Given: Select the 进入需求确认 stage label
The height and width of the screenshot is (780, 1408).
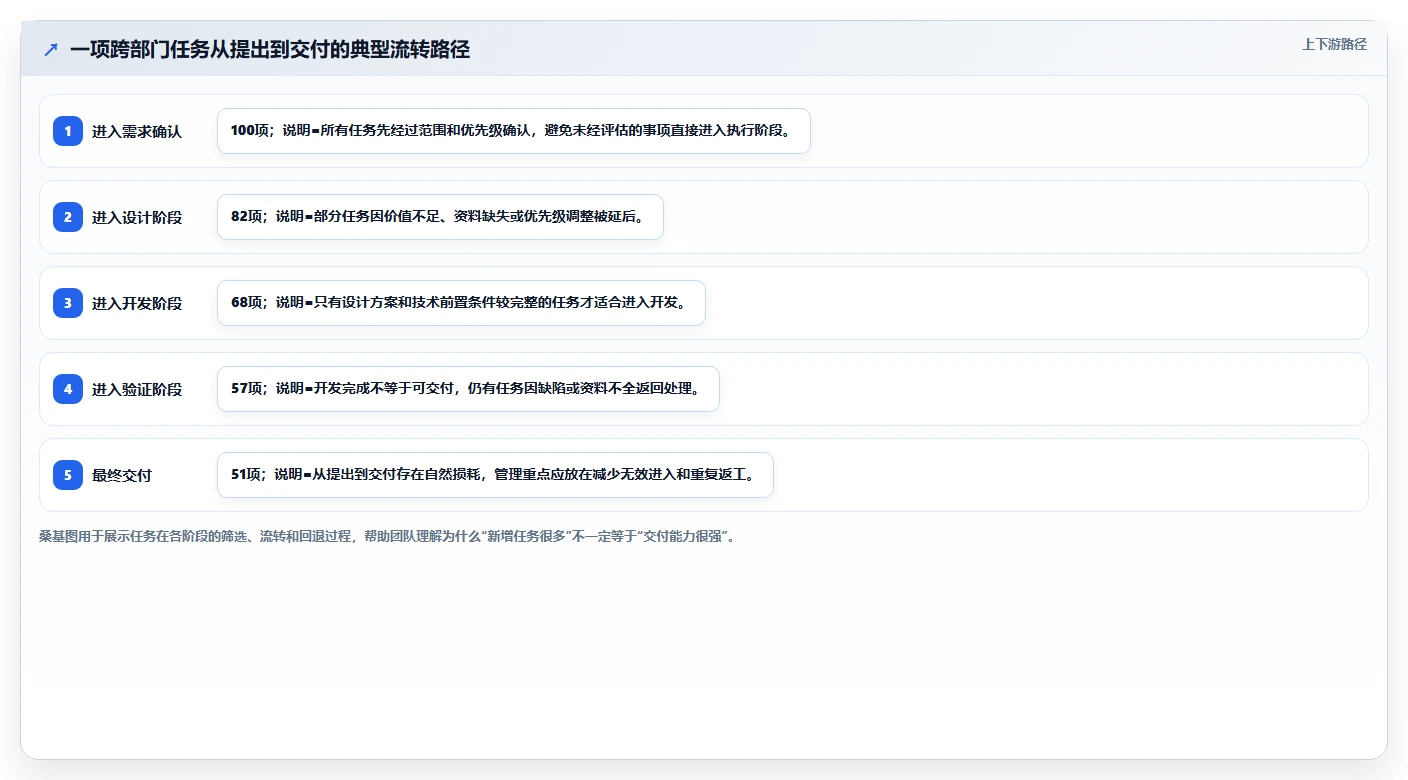Looking at the screenshot, I should pyautogui.click(x=137, y=131).
